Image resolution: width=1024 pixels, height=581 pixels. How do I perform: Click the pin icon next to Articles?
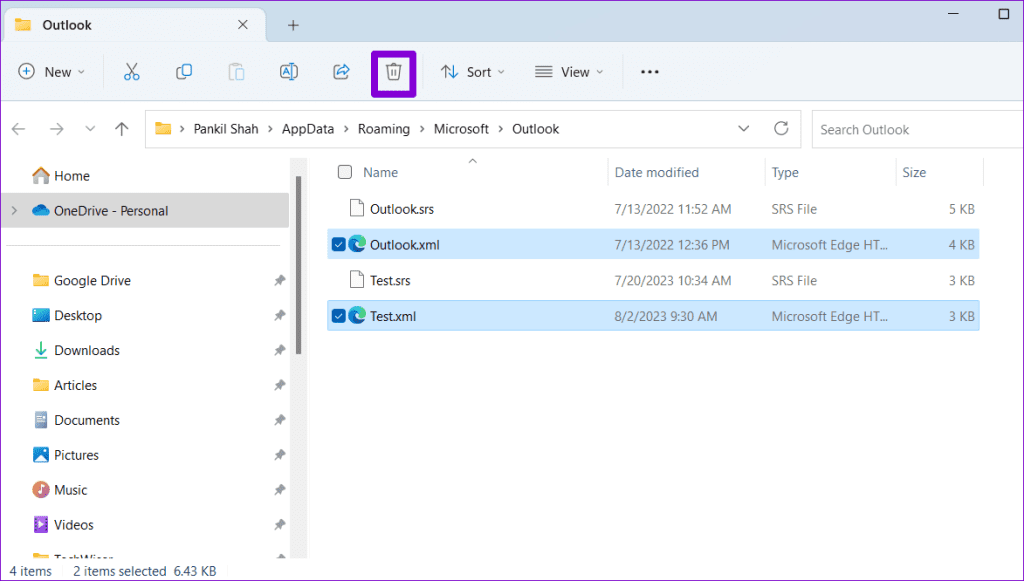[x=280, y=385]
